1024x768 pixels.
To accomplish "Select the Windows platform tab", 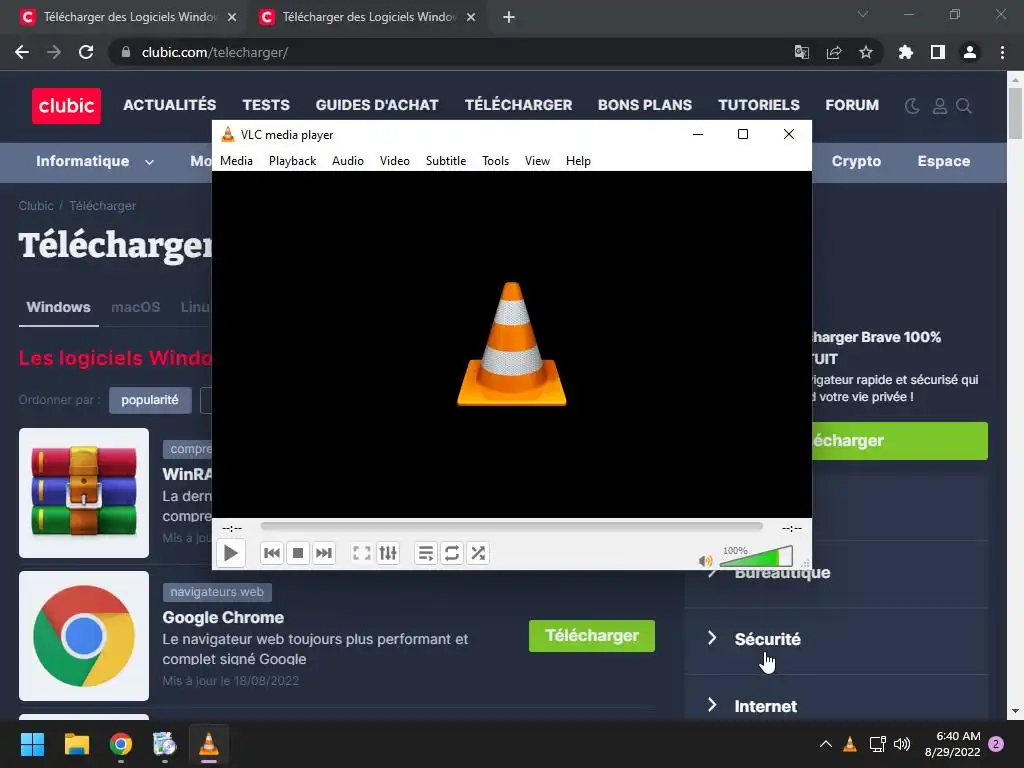I will tap(58, 307).
